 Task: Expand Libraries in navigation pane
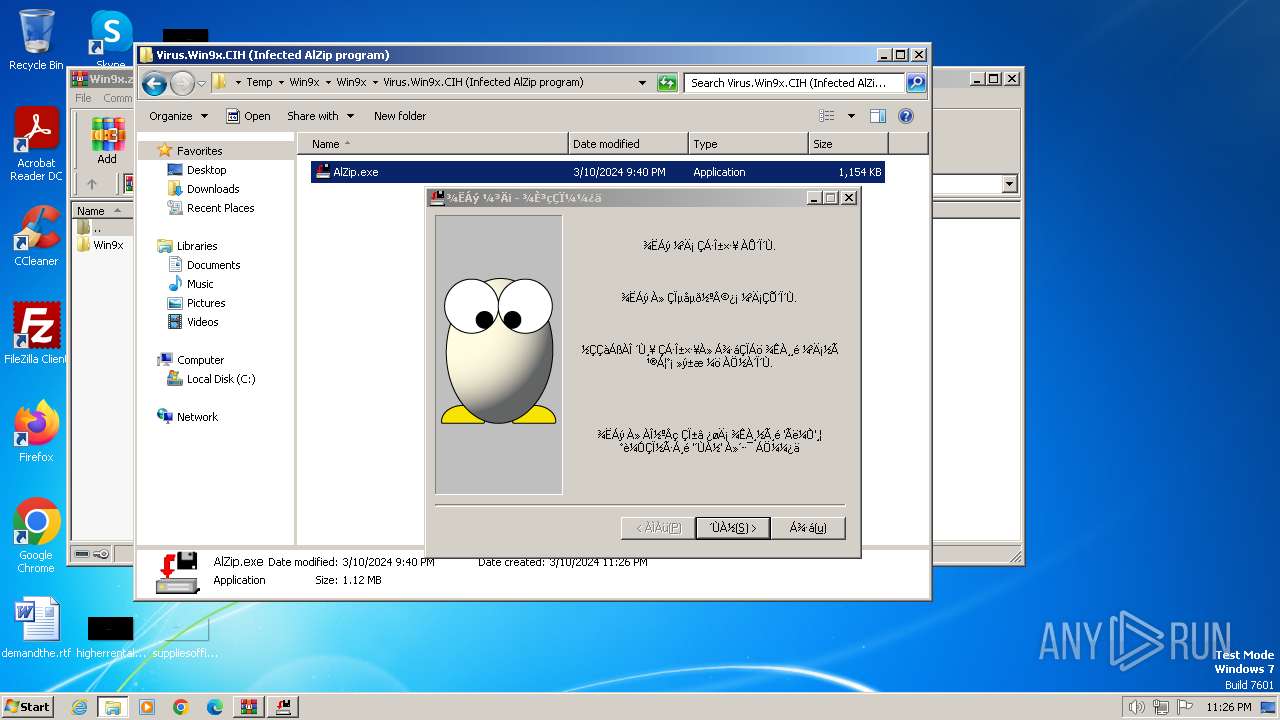click(148, 246)
